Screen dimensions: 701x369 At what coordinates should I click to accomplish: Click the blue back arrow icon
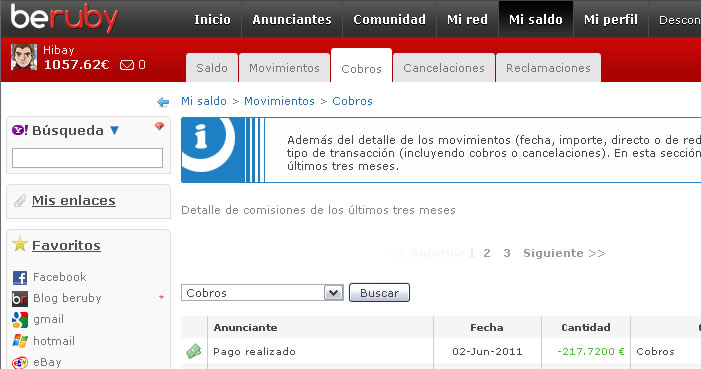pyautogui.click(x=163, y=102)
